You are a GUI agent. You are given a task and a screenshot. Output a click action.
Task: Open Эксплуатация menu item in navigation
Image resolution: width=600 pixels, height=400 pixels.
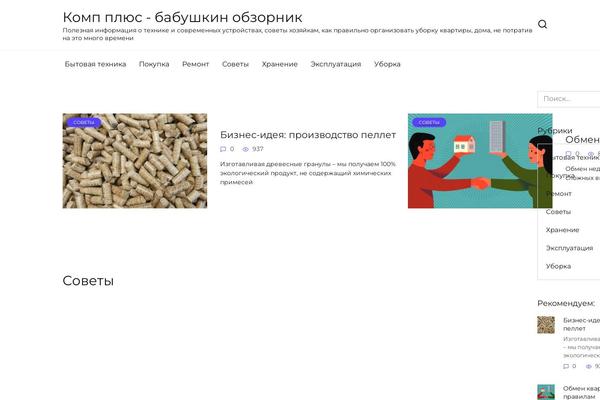click(336, 64)
